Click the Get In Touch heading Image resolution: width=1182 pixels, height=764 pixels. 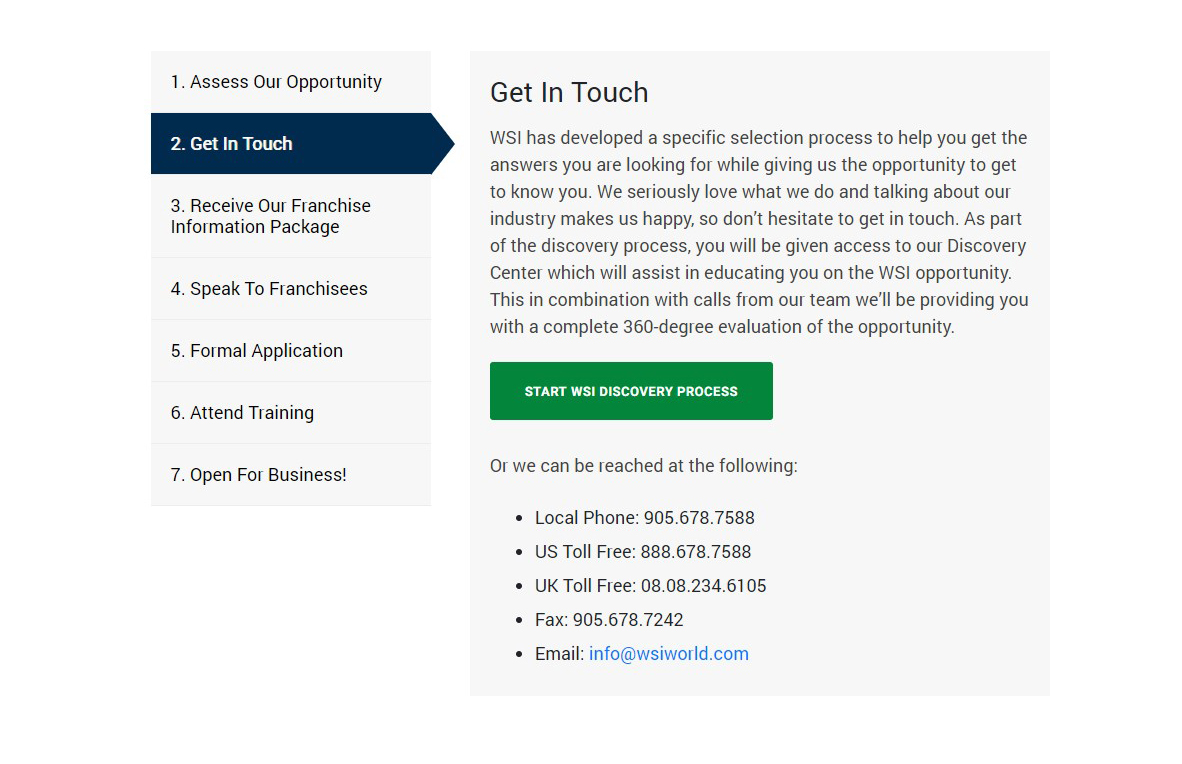pyautogui.click(x=569, y=92)
